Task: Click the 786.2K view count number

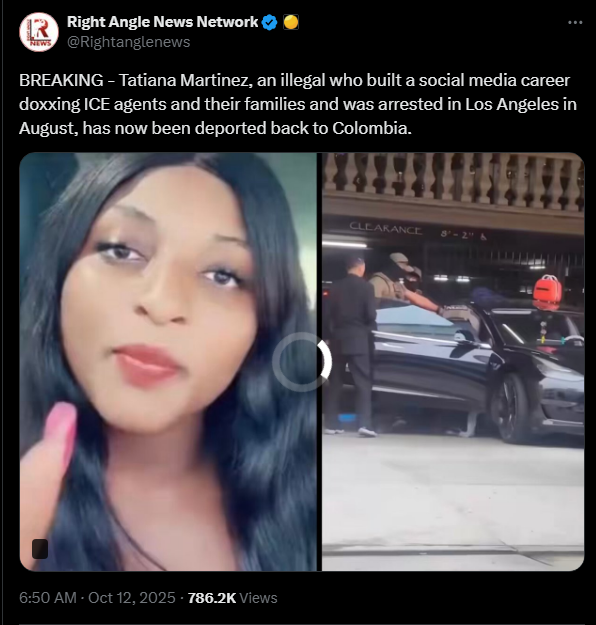Action: click(x=212, y=597)
